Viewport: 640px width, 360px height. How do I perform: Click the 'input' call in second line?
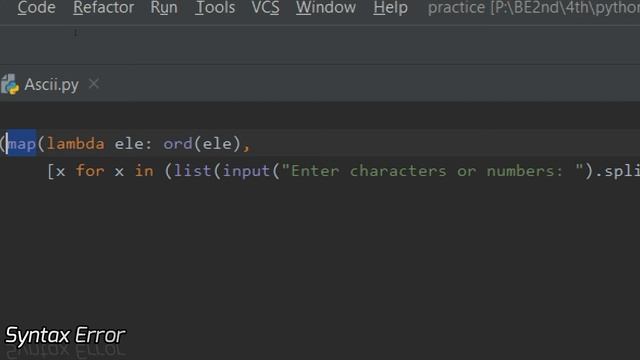pos(247,171)
